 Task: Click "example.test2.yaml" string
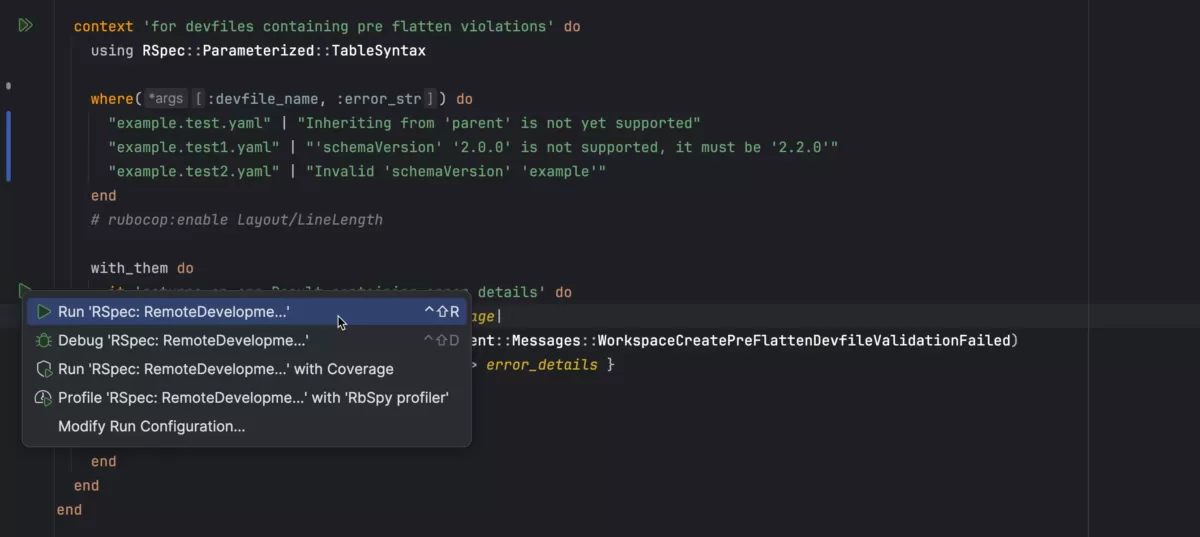click(194, 171)
